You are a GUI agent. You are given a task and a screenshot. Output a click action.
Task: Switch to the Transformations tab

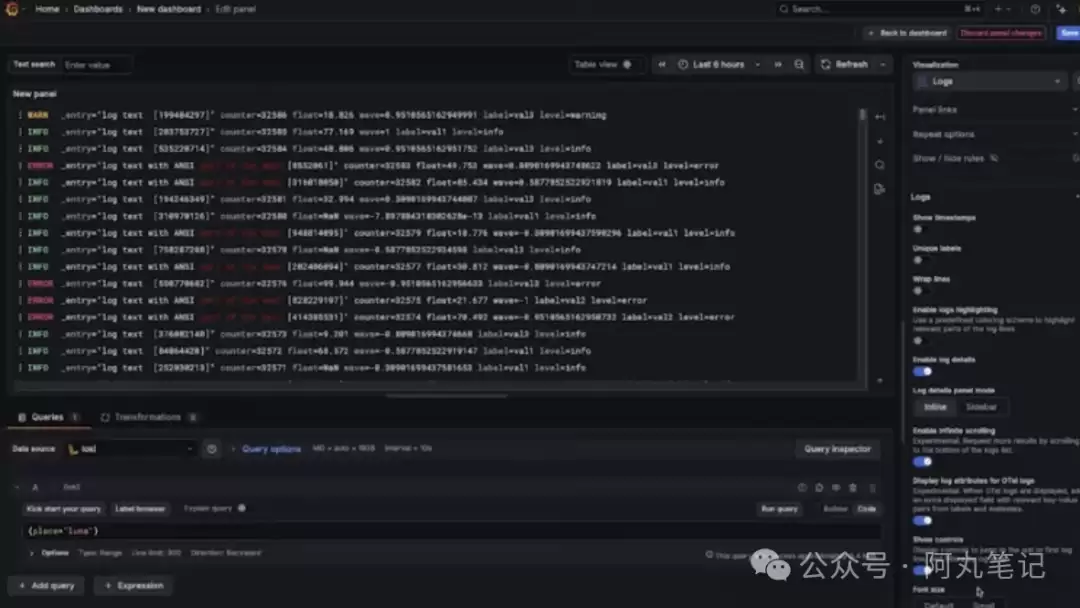[x=147, y=417]
